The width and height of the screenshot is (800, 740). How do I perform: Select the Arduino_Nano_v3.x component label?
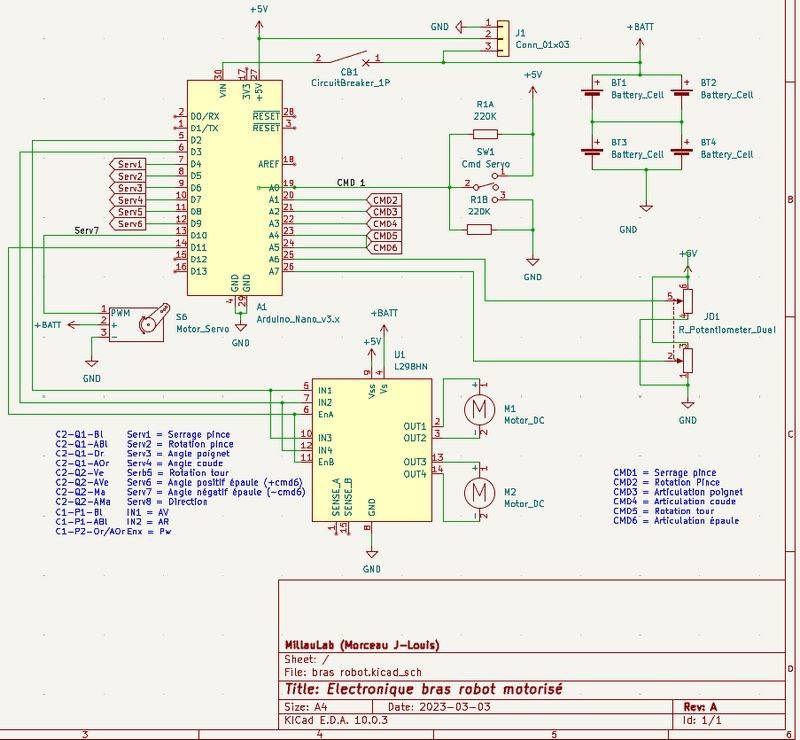coord(297,319)
